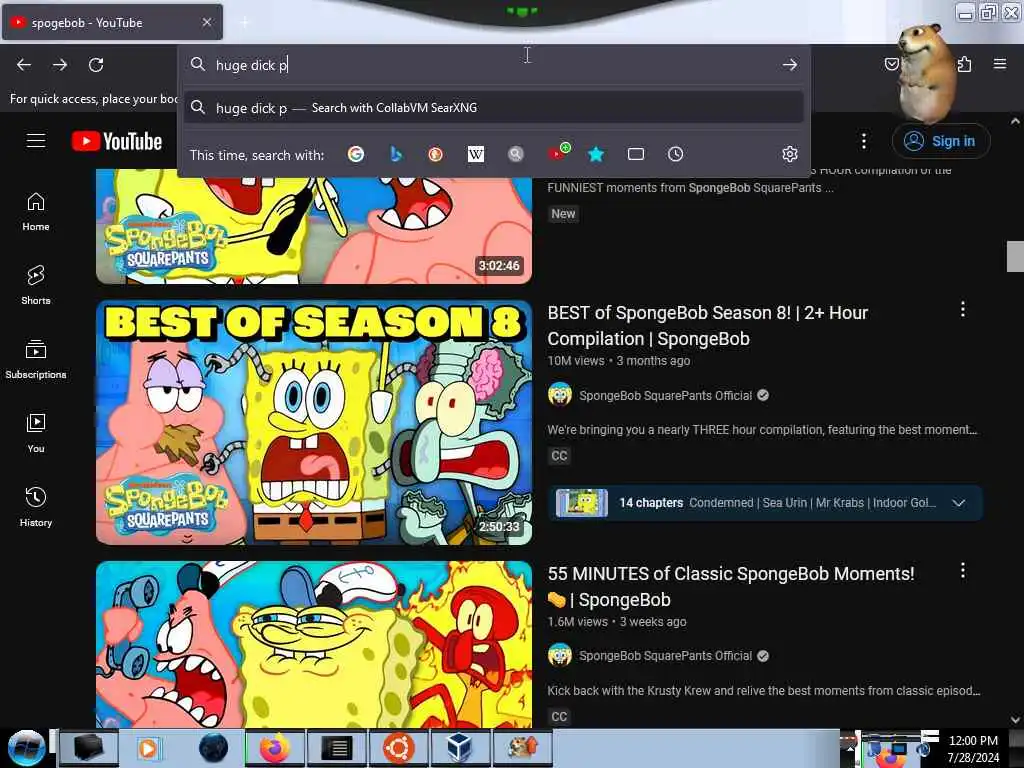Search this time with Google icon
1024x768 pixels.
[356, 154]
